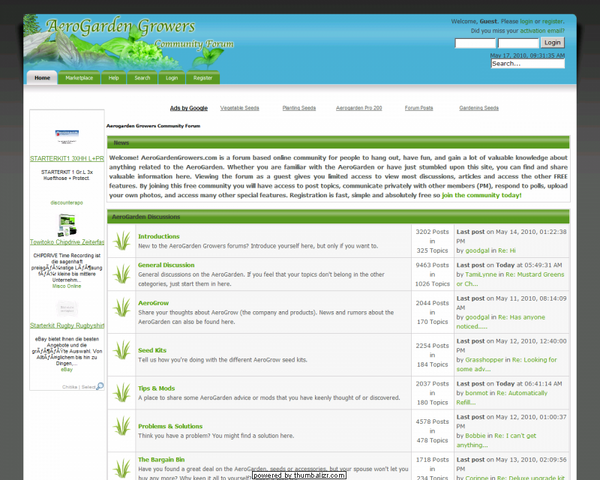Click the username input field
Image resolution: width=600 pixels, height=480 pixels.
pyautogui.click(x=475, y=43)
